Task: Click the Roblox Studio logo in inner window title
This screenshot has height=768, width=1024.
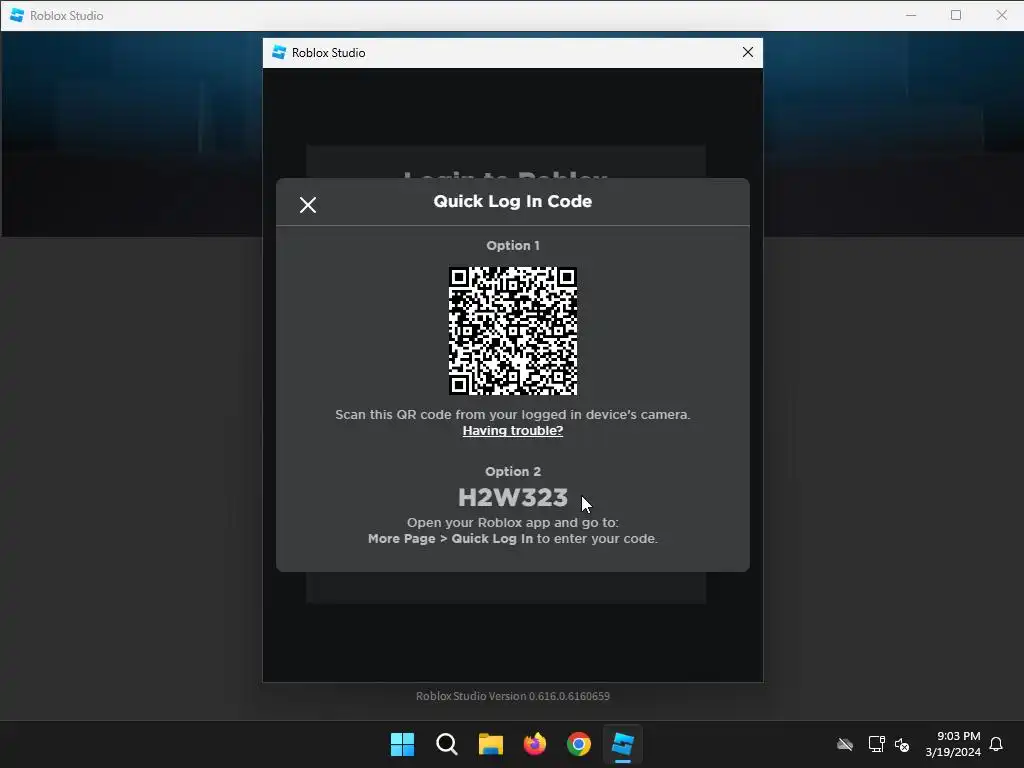Action: coord(280,52)
